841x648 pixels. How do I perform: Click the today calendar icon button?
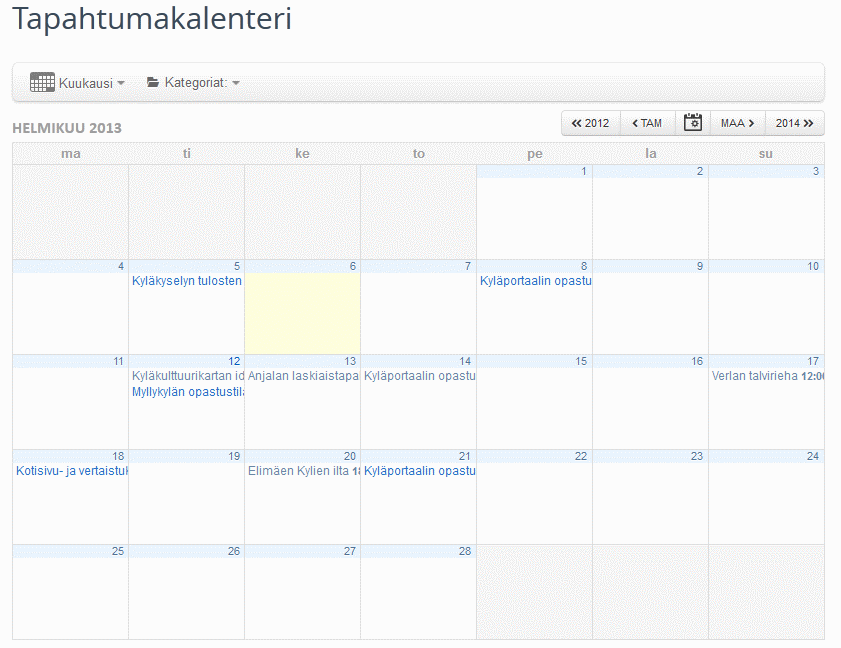(x=692, y=123)
